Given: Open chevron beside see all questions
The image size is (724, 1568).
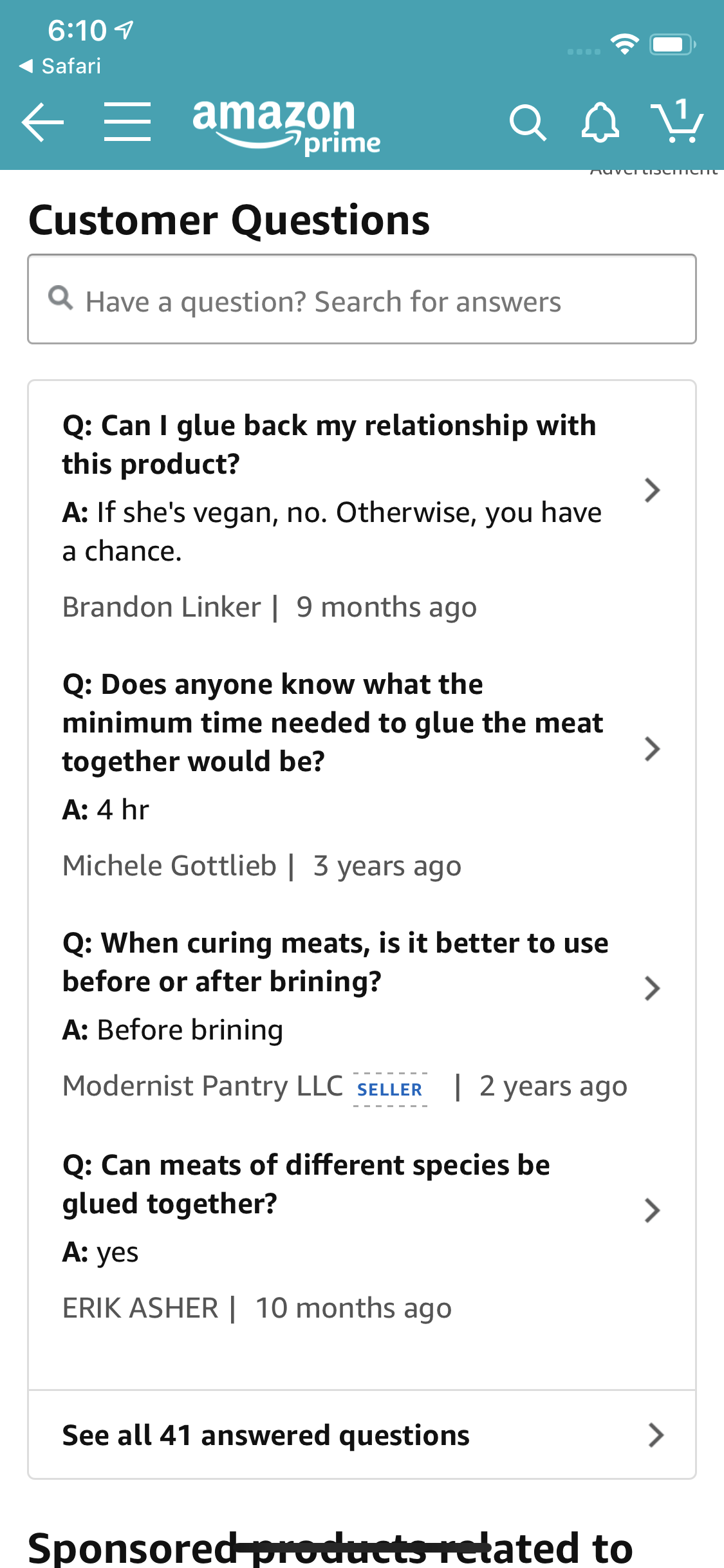Looking at the screenshot, I should tap(656, 1435).
